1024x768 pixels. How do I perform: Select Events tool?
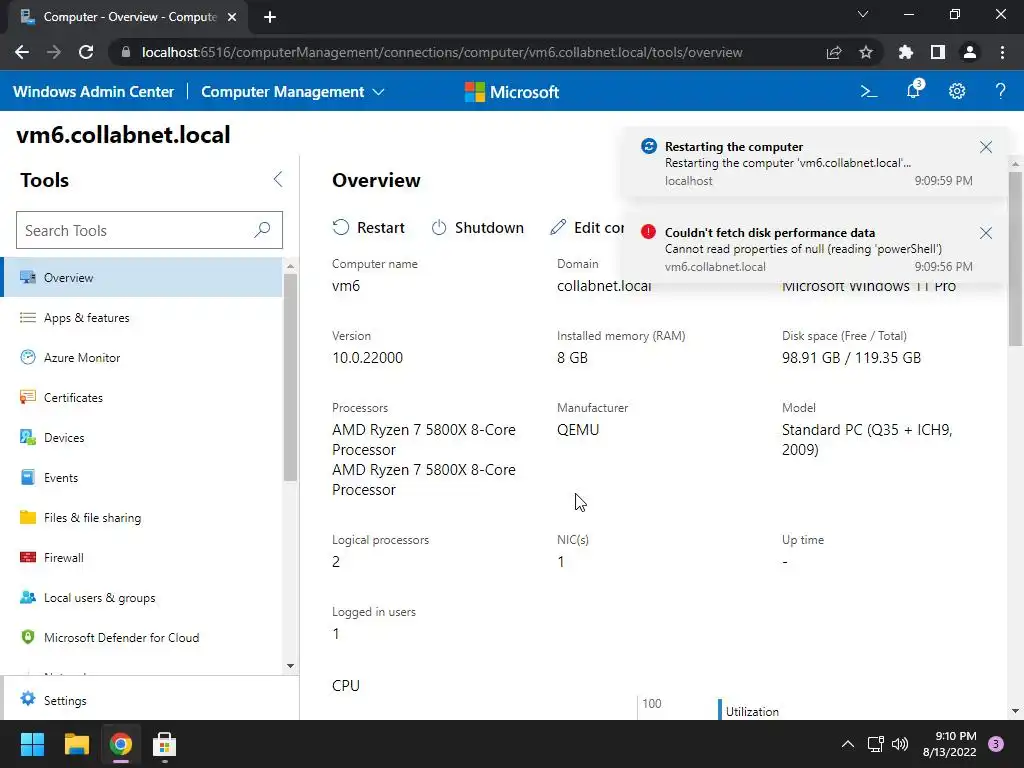142,477
